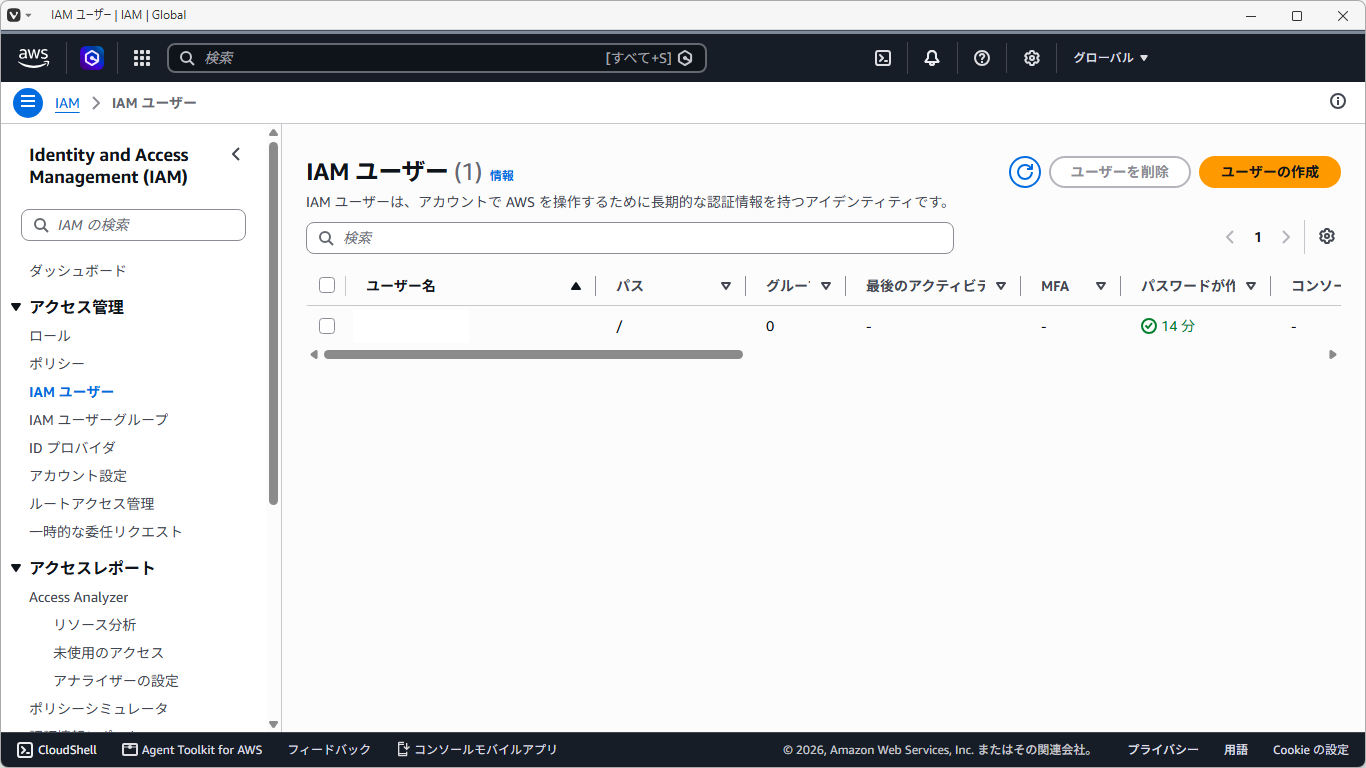Open the notifications bell icon
The image size is (1366, 768).
(x=932, y=58)
